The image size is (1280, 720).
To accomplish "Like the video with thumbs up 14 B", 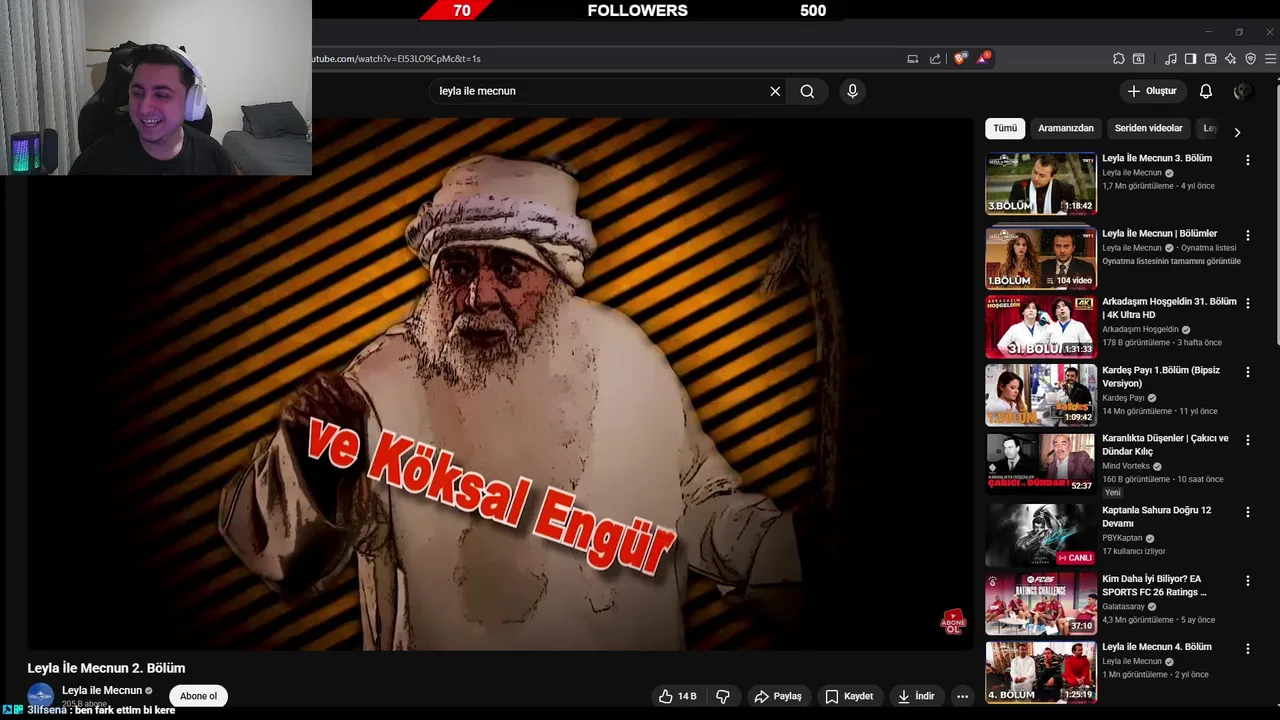I will [677, 696].
